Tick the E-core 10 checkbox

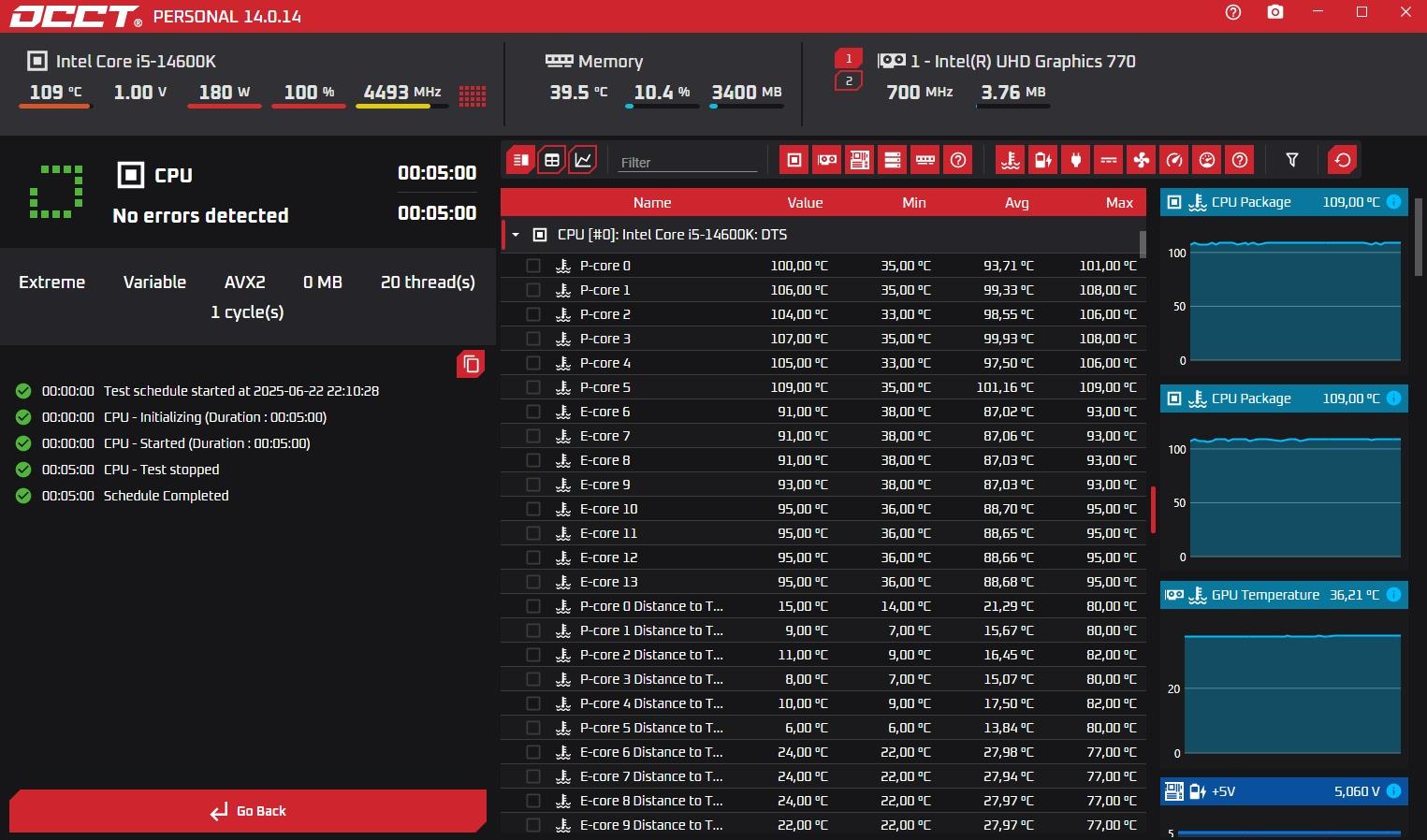point(533,509)
